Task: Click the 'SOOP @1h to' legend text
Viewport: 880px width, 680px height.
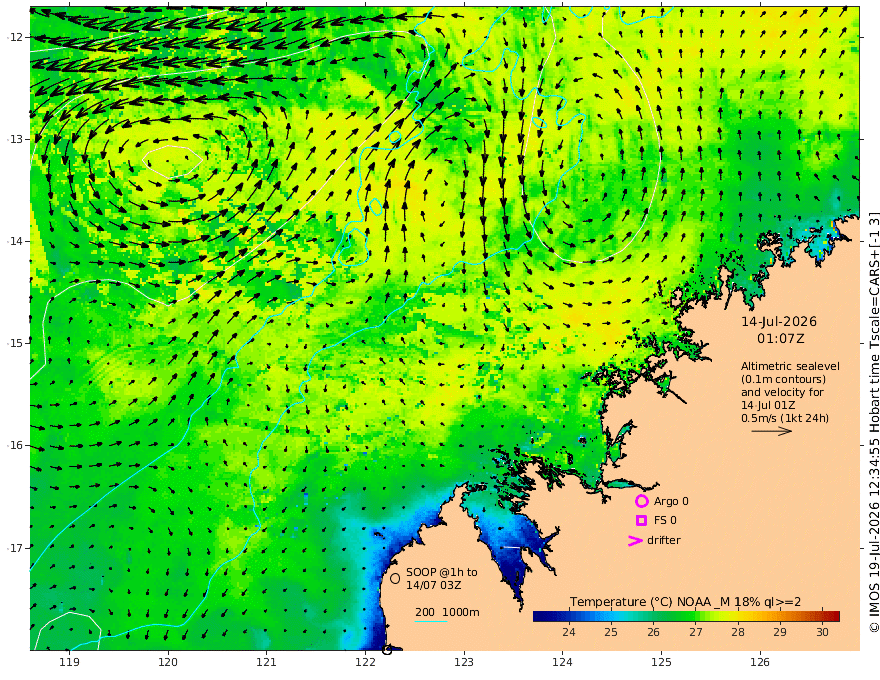Action: point(442,572)
